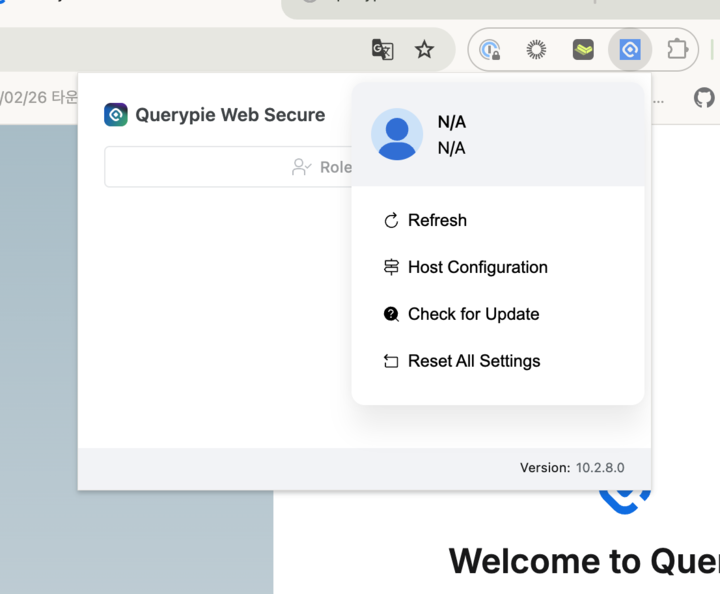Click the blue user avatar icon
The image size is (720, 594).
point(397,134)
